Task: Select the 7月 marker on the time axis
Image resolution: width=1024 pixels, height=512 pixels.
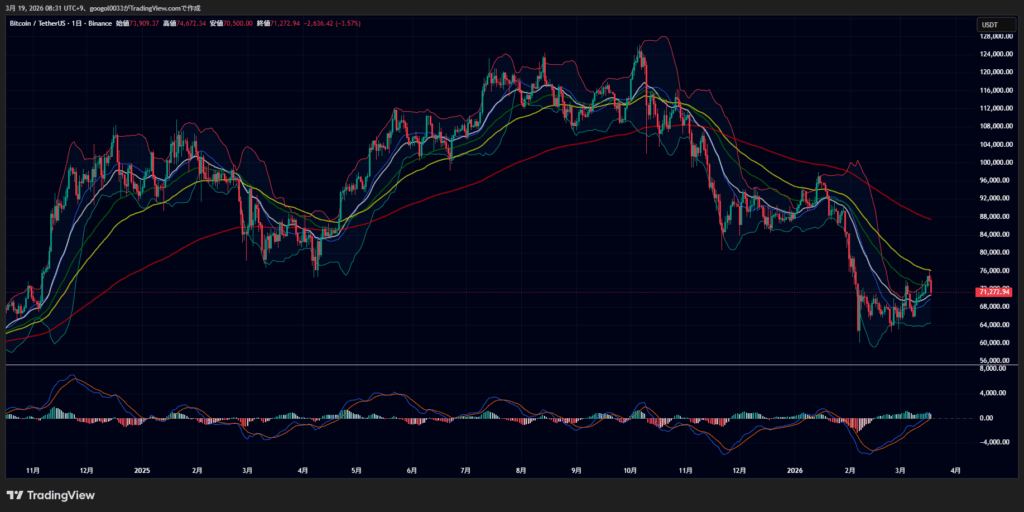Action: click(x=464, y=469)
